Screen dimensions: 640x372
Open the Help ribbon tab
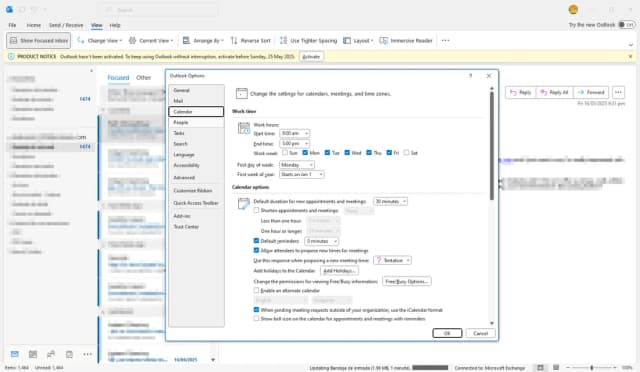coord(115,25)
